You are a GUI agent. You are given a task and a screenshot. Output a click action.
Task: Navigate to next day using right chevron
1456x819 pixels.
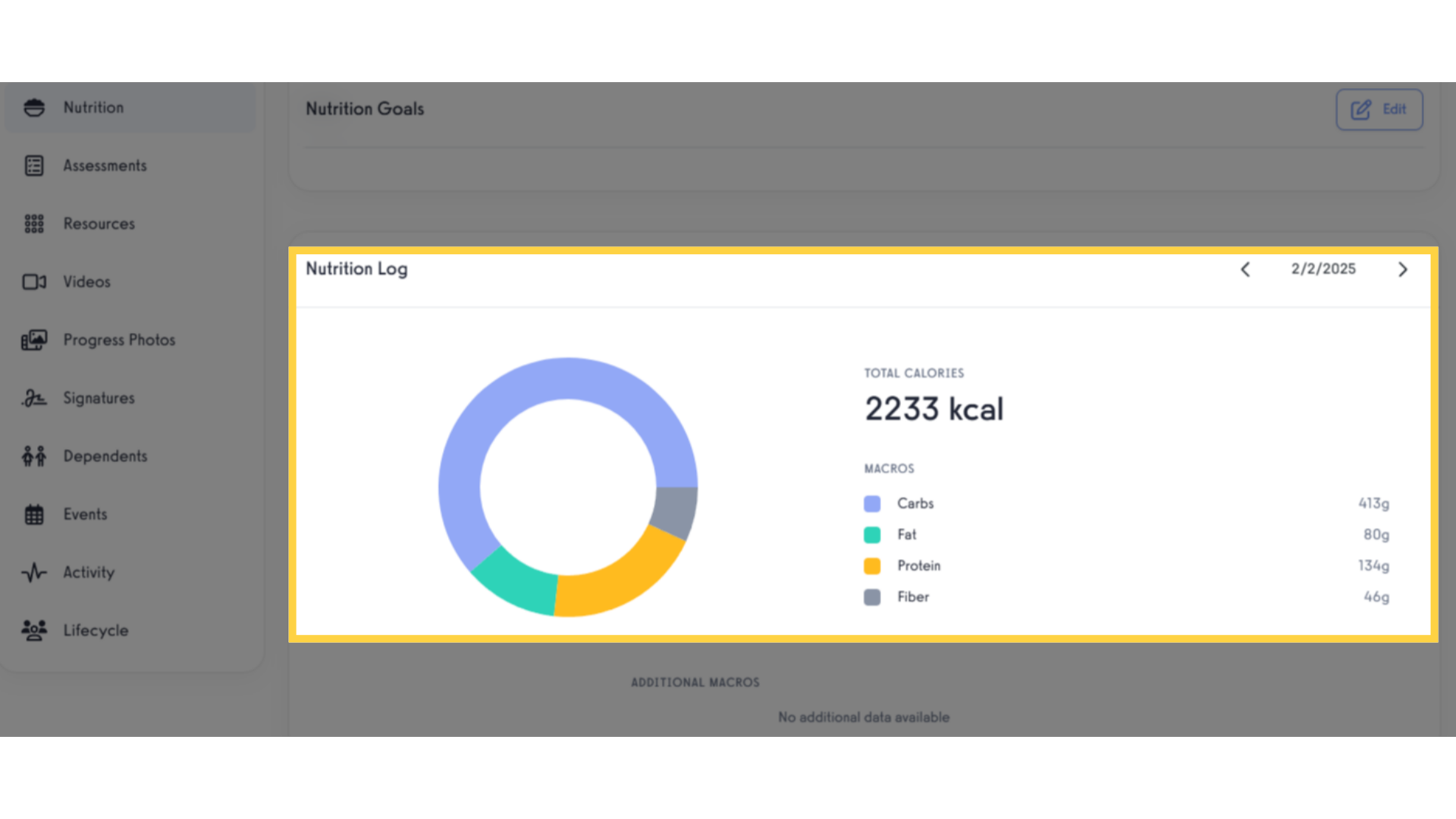[1402, 269]
